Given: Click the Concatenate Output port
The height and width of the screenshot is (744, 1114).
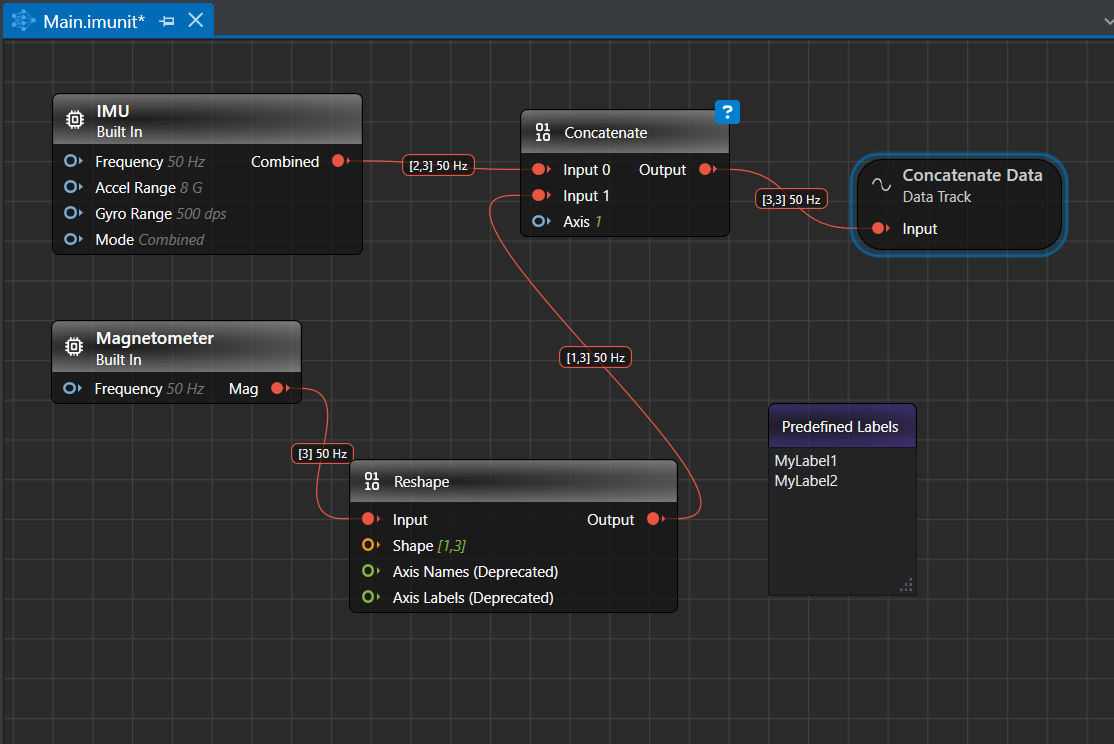Looking at the screenshot, I should (707, 169).
